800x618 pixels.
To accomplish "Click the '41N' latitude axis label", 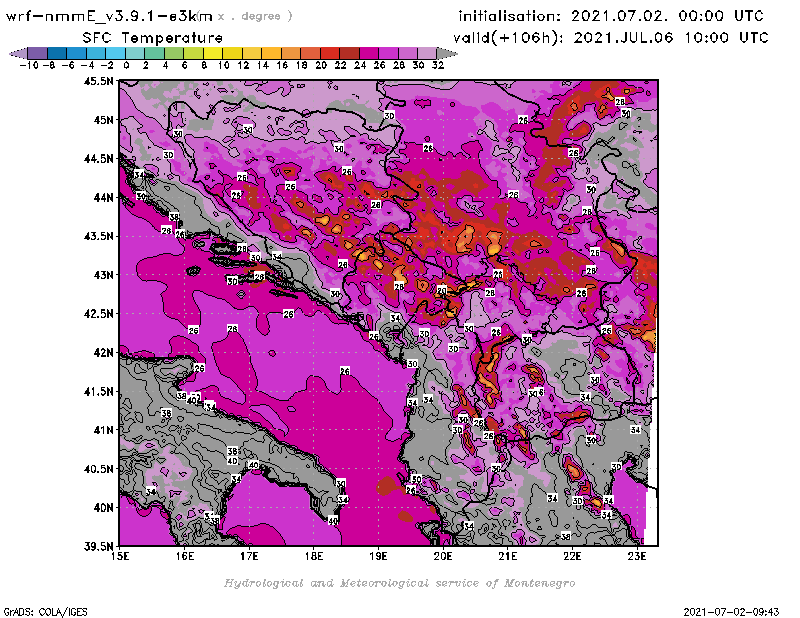I will pos(103,430).
